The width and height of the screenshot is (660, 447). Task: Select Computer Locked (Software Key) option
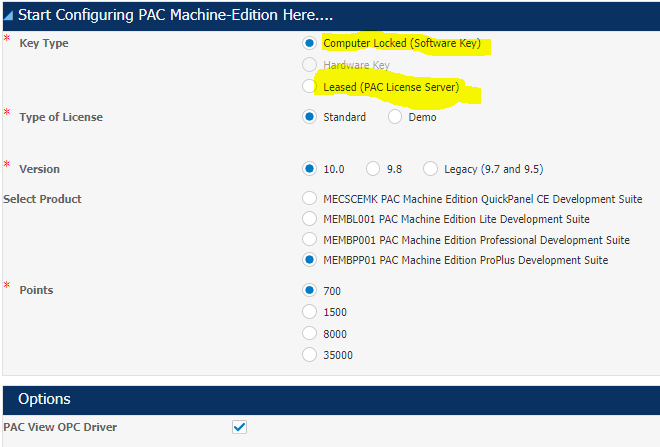pos(309,43)
